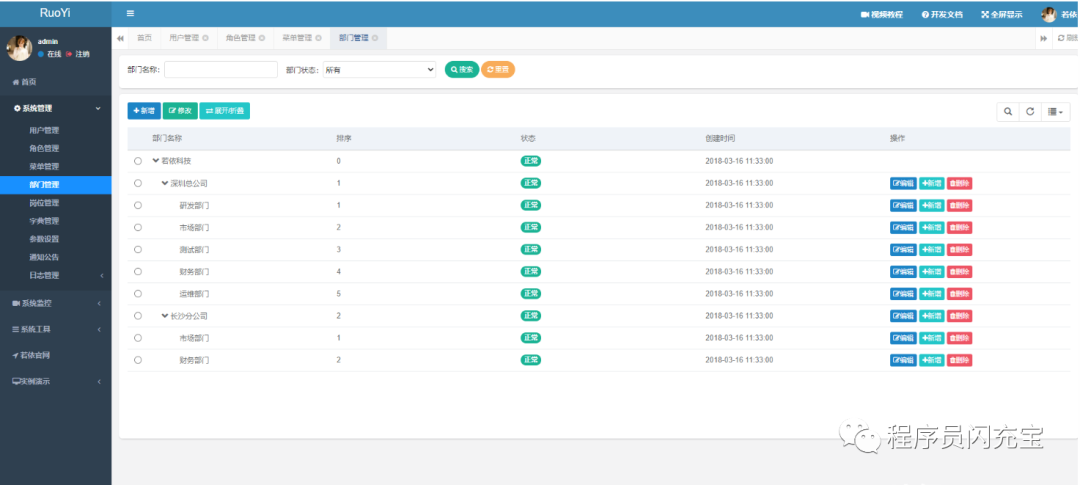Delete the 运维部门 row
The height and width of the screenshot is (485, 1080).
(959, 293)
